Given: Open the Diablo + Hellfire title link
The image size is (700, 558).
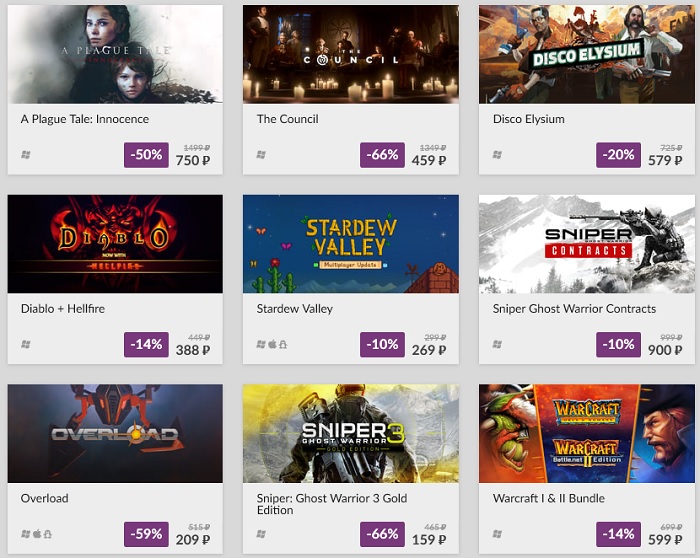Looking at the screenshot, I should tap(63, 308).
